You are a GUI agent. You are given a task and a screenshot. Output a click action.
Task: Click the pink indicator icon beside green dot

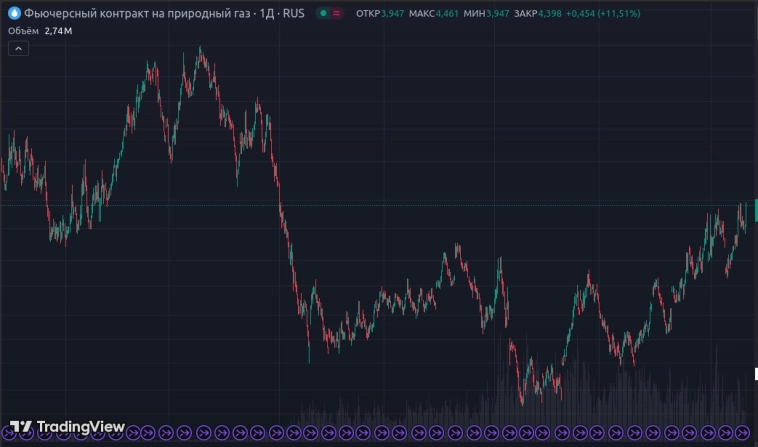(336, 14)
